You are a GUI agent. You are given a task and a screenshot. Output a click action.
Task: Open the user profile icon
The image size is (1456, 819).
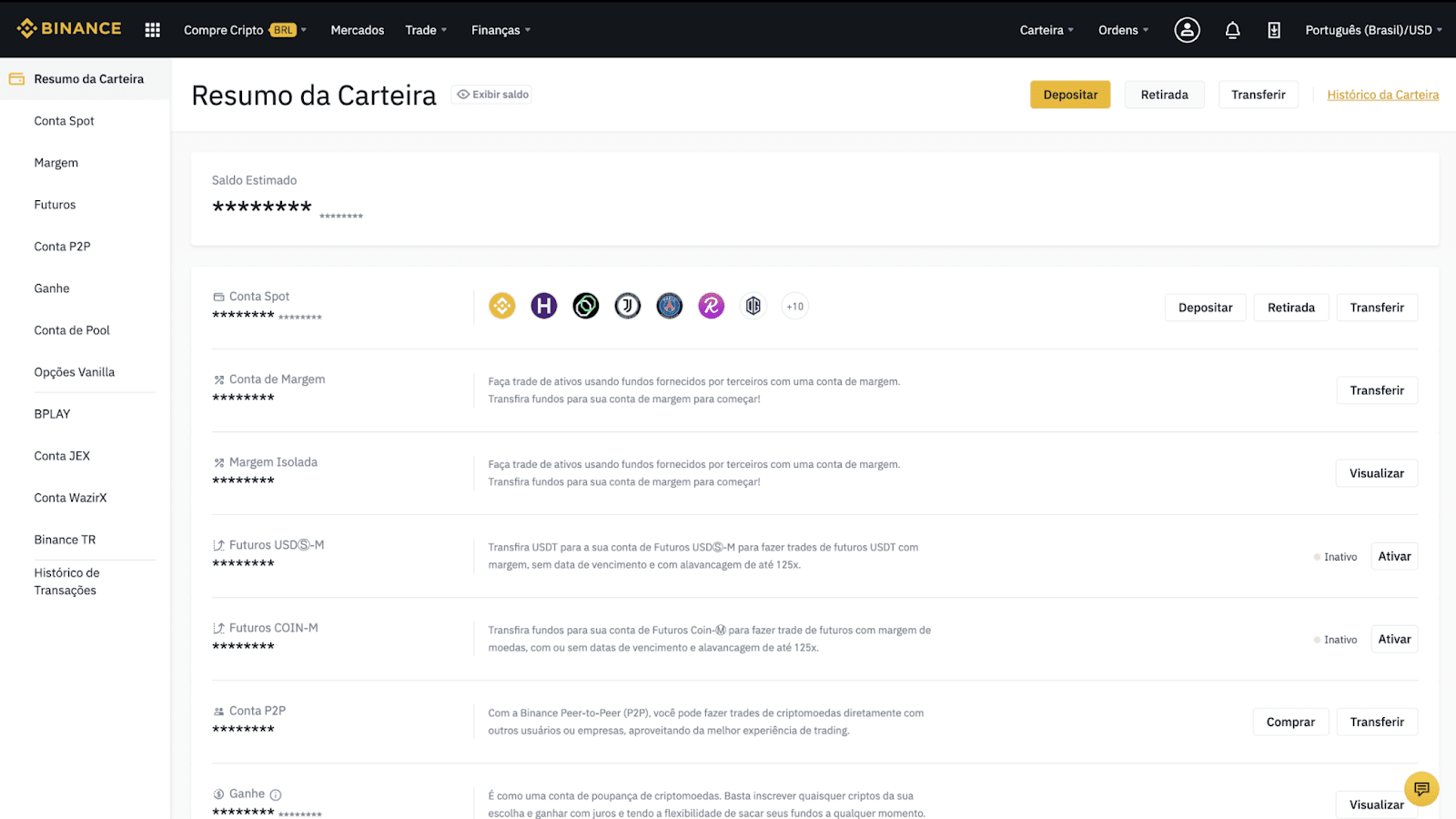[1187, 30]
